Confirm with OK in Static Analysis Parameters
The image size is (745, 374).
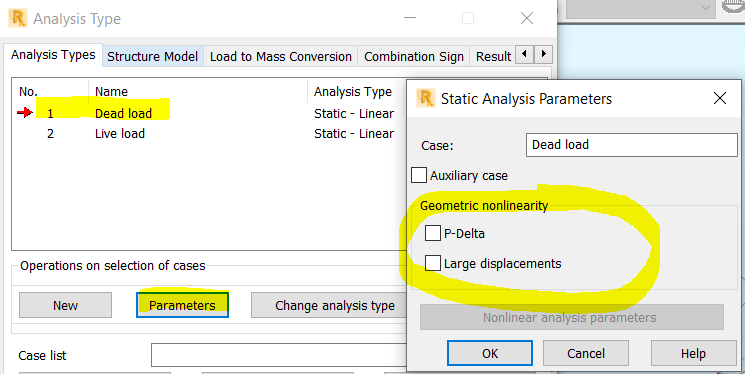click(x=490, y=353)
